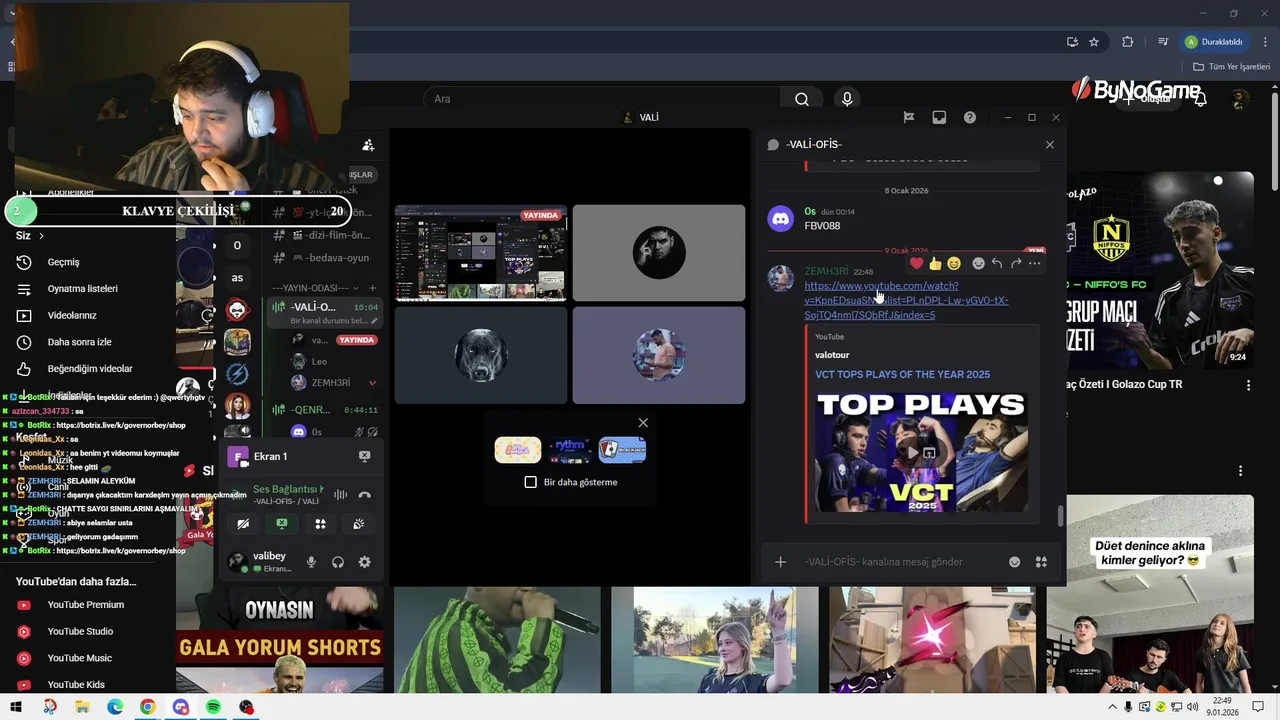Image resolution: width=1280 pixels, height=720 pixels.
Task: Close the activities suggestion popup
Action: click(643, 423)
